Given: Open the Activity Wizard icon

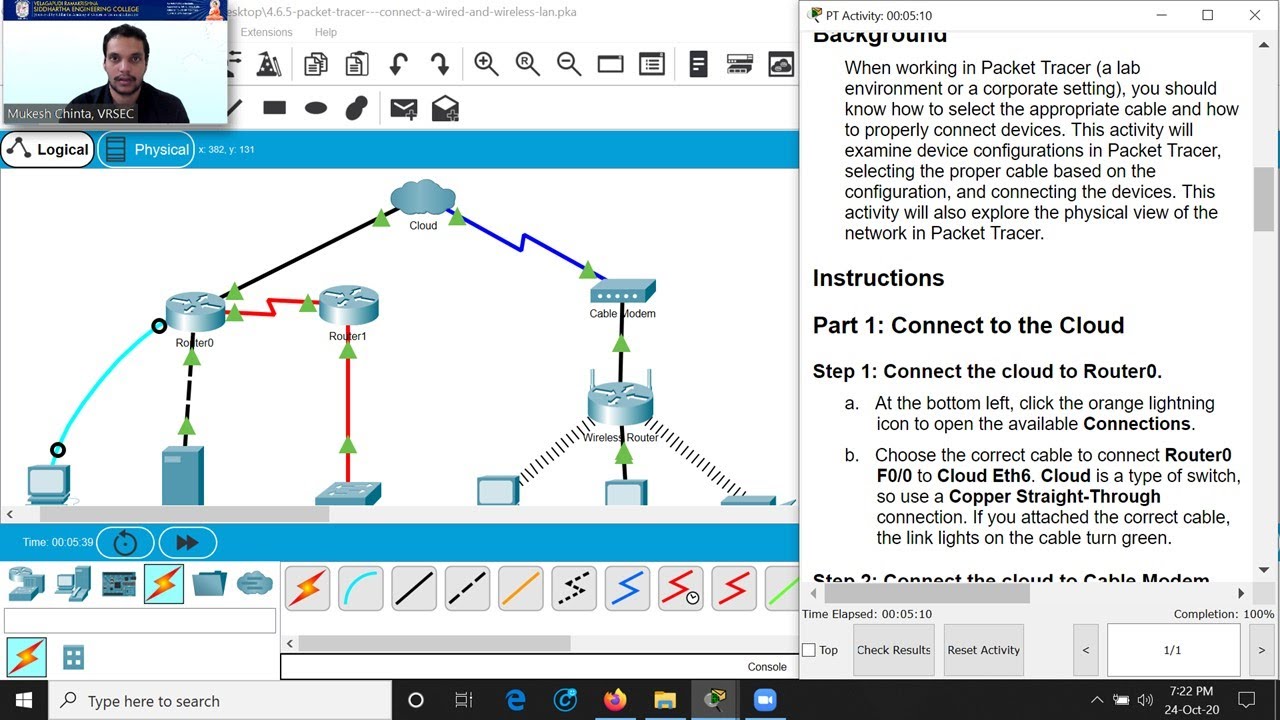Looking at the screenshot, I should (269, 65).
